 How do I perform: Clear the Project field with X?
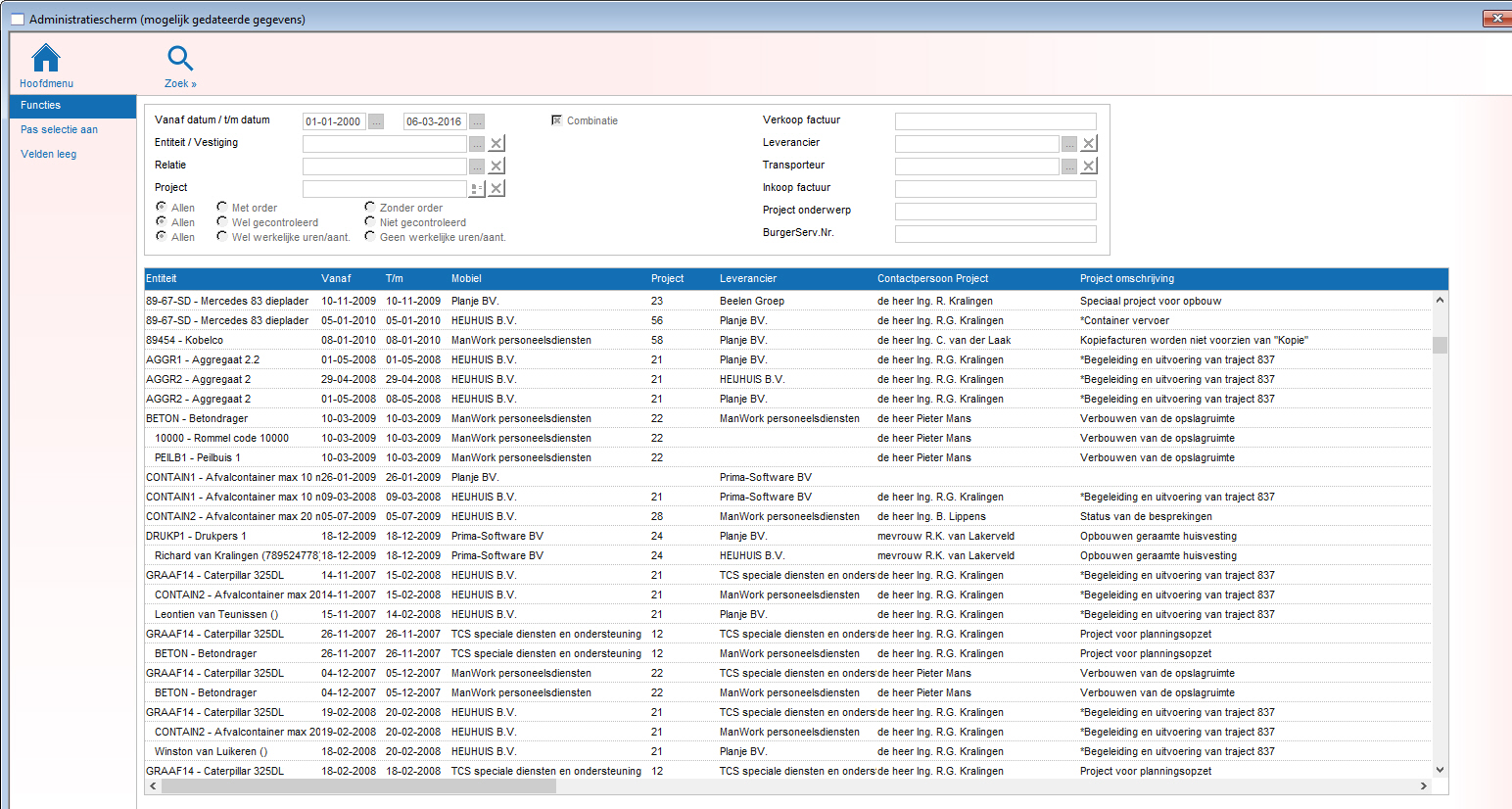(x=496, y=188)
